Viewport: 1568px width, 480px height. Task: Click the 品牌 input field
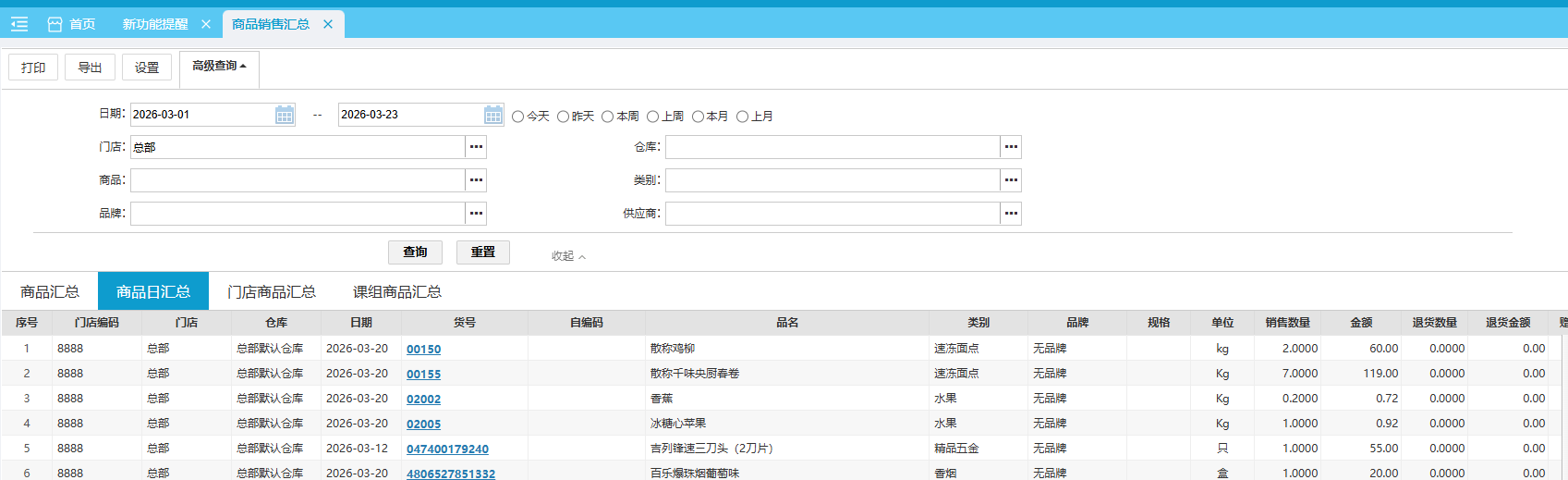click(x=297, y=214)
